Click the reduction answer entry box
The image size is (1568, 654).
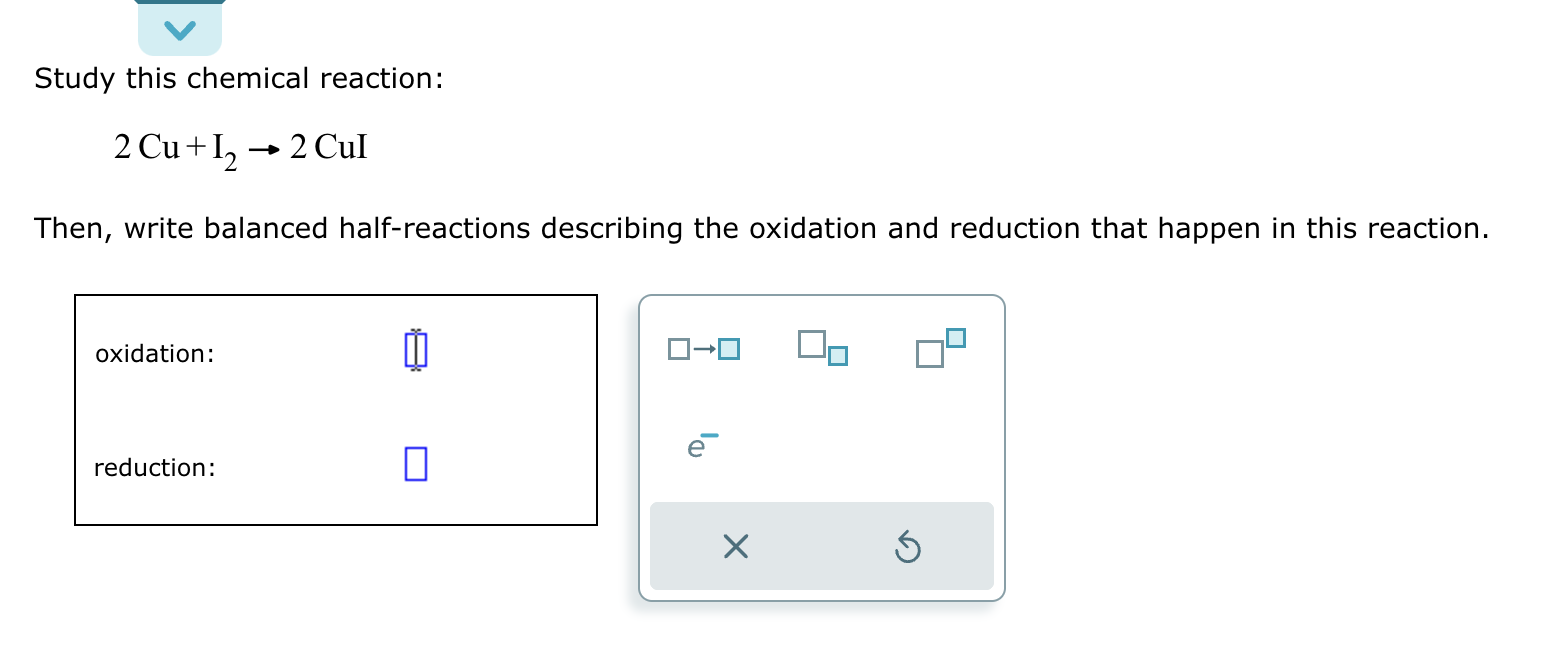coord(415,463)
